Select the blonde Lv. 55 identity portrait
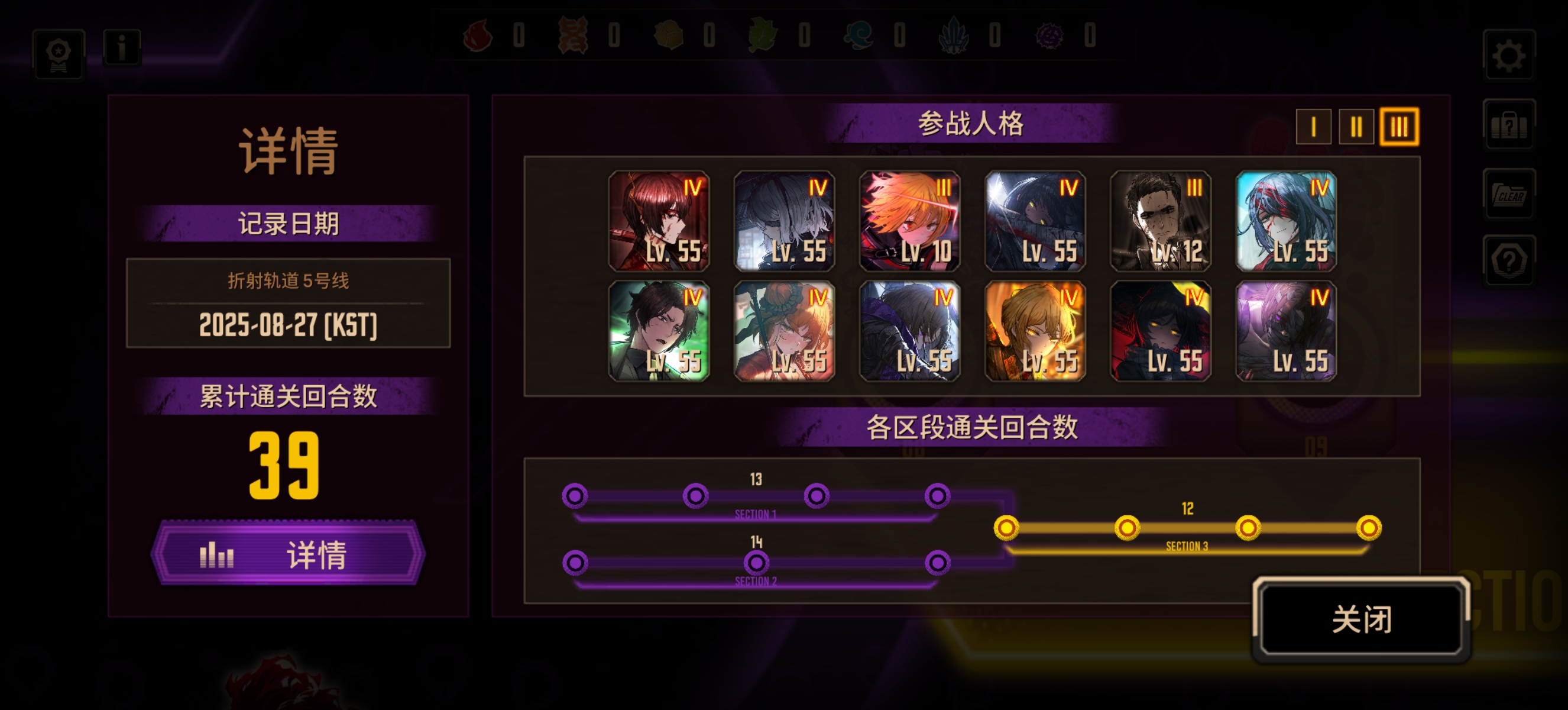 coord(1035,331)
